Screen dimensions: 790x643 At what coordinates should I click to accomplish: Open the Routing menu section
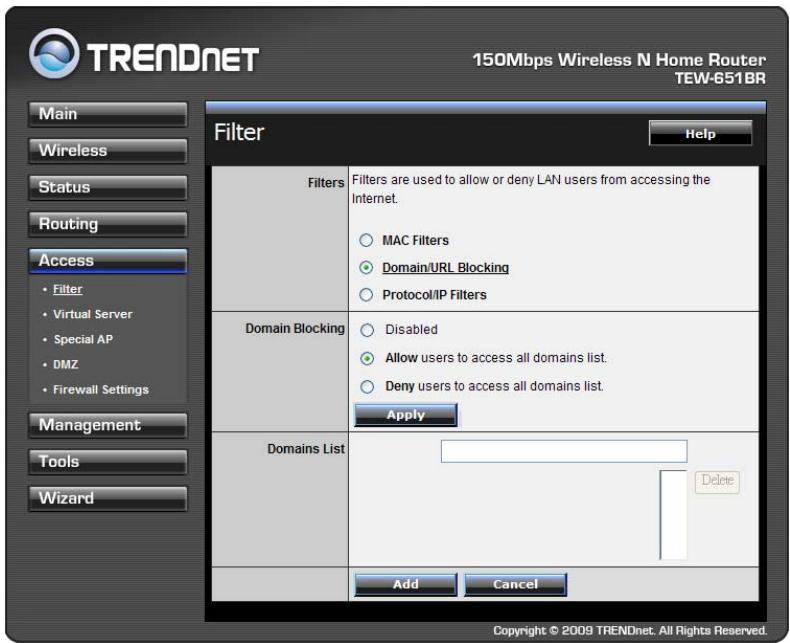(x=108, y=224)
